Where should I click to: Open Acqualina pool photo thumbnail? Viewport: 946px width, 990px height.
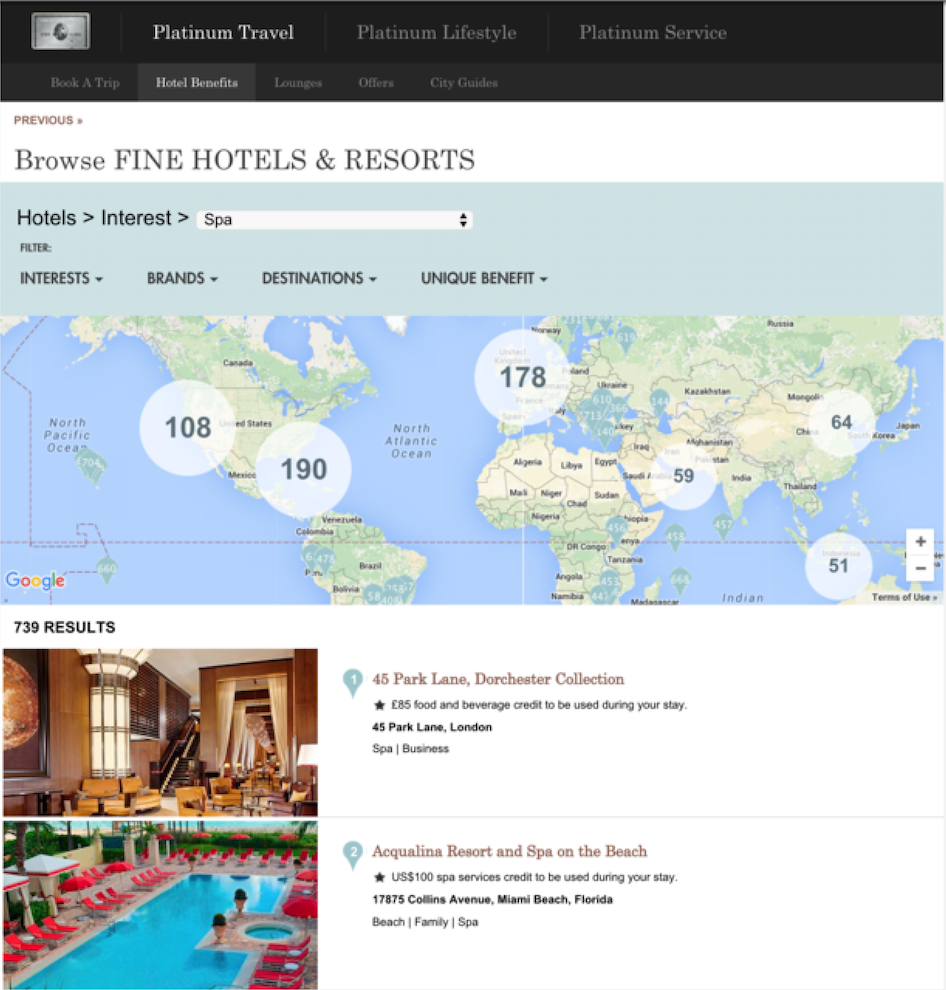click(160, 905)
